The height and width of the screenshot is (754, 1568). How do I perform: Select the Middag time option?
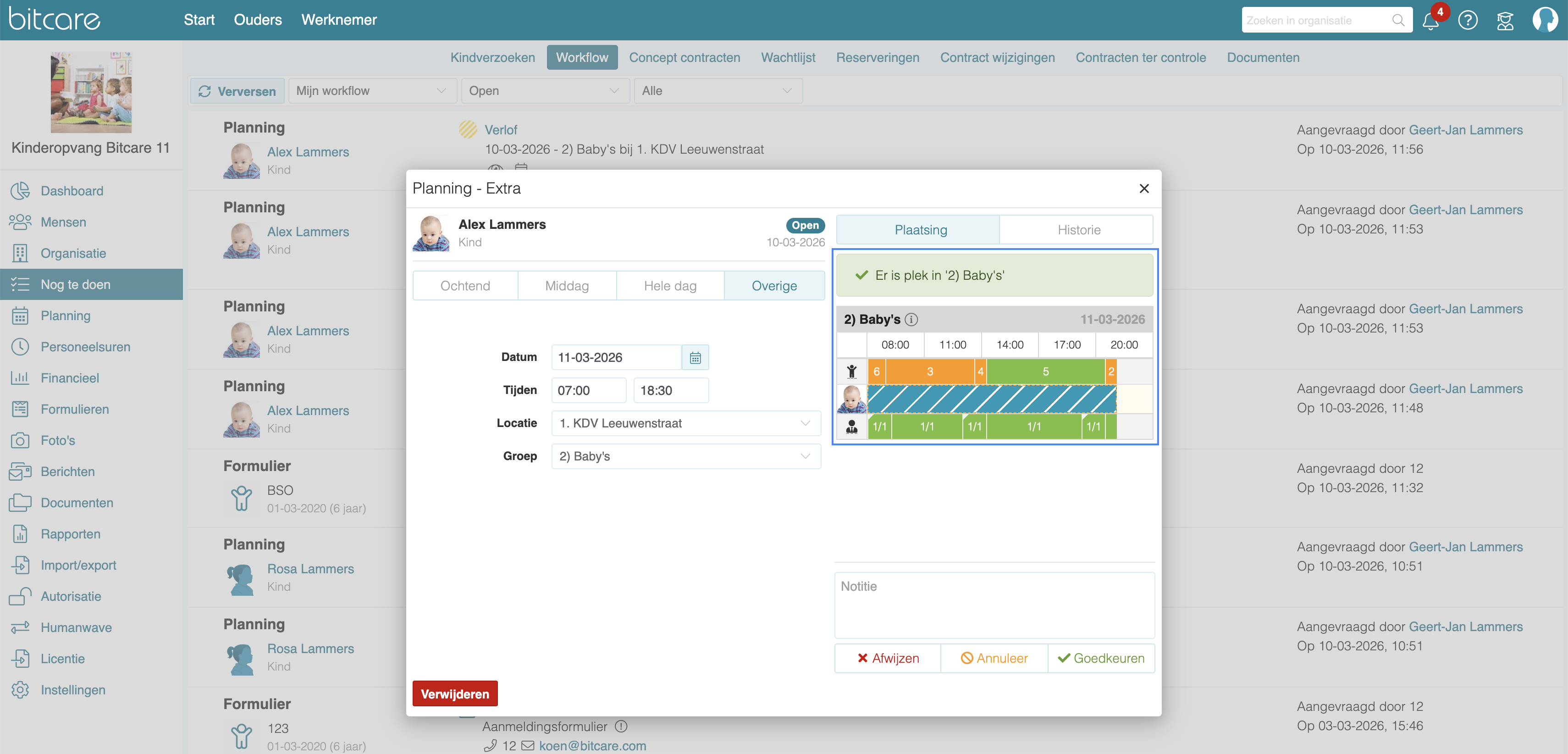pyautogui.click(x=567, y=286)
